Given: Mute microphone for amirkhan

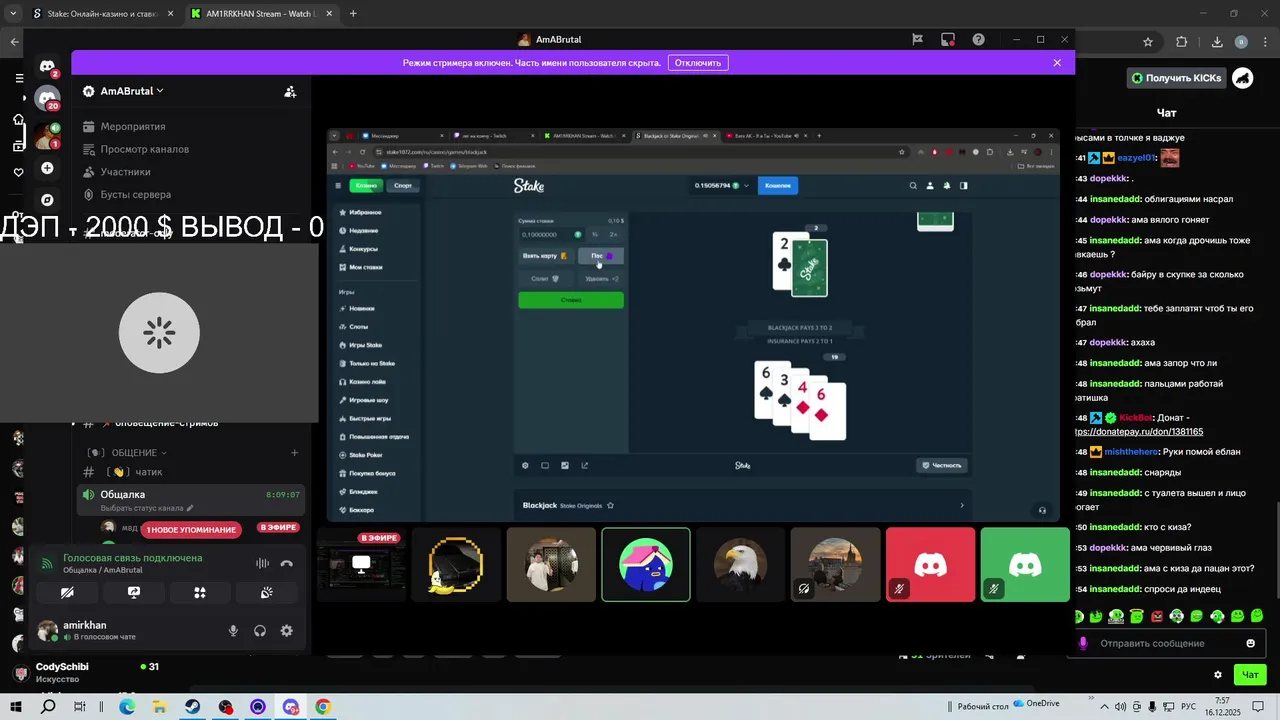Looking at the screenshot, I should [233, 631].
